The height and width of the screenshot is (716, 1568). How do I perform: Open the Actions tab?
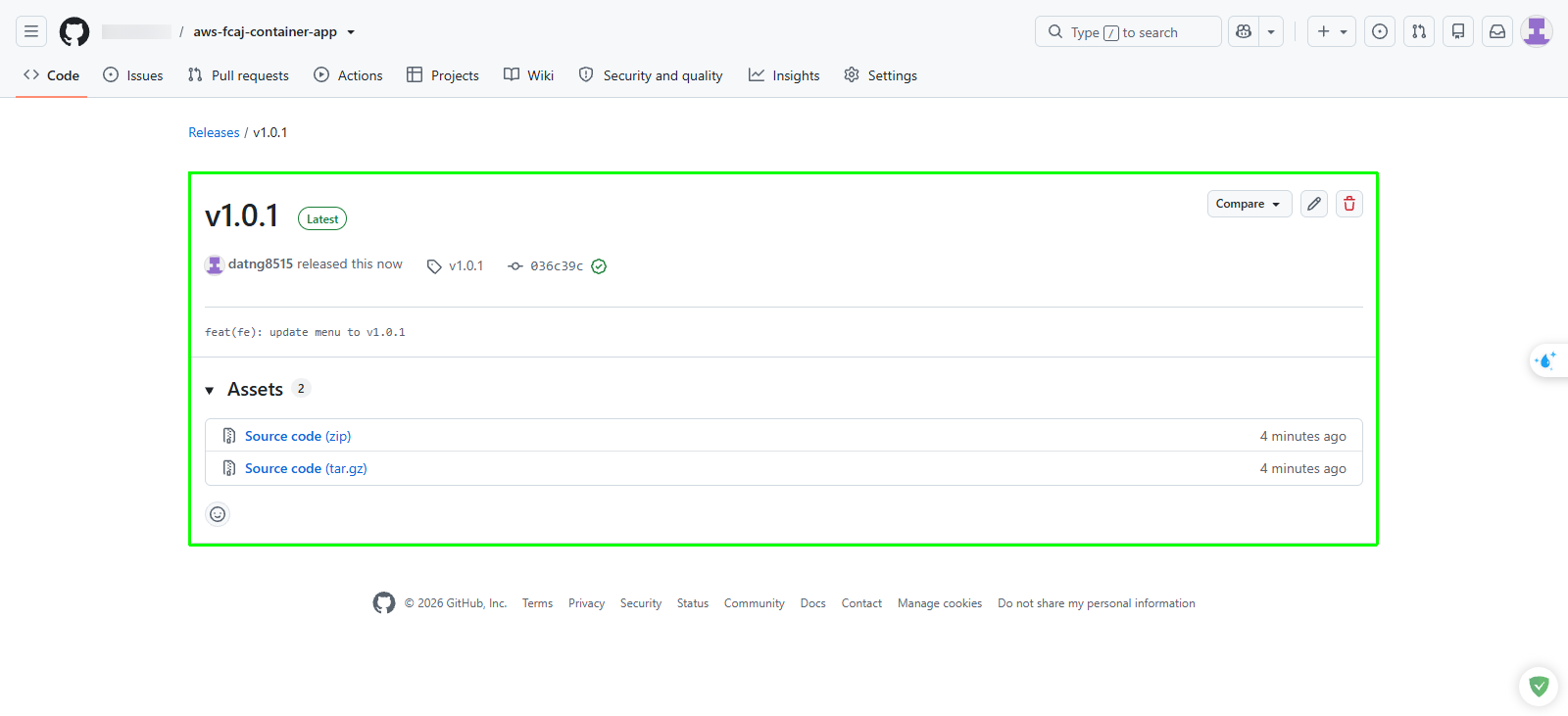(348, 75)
